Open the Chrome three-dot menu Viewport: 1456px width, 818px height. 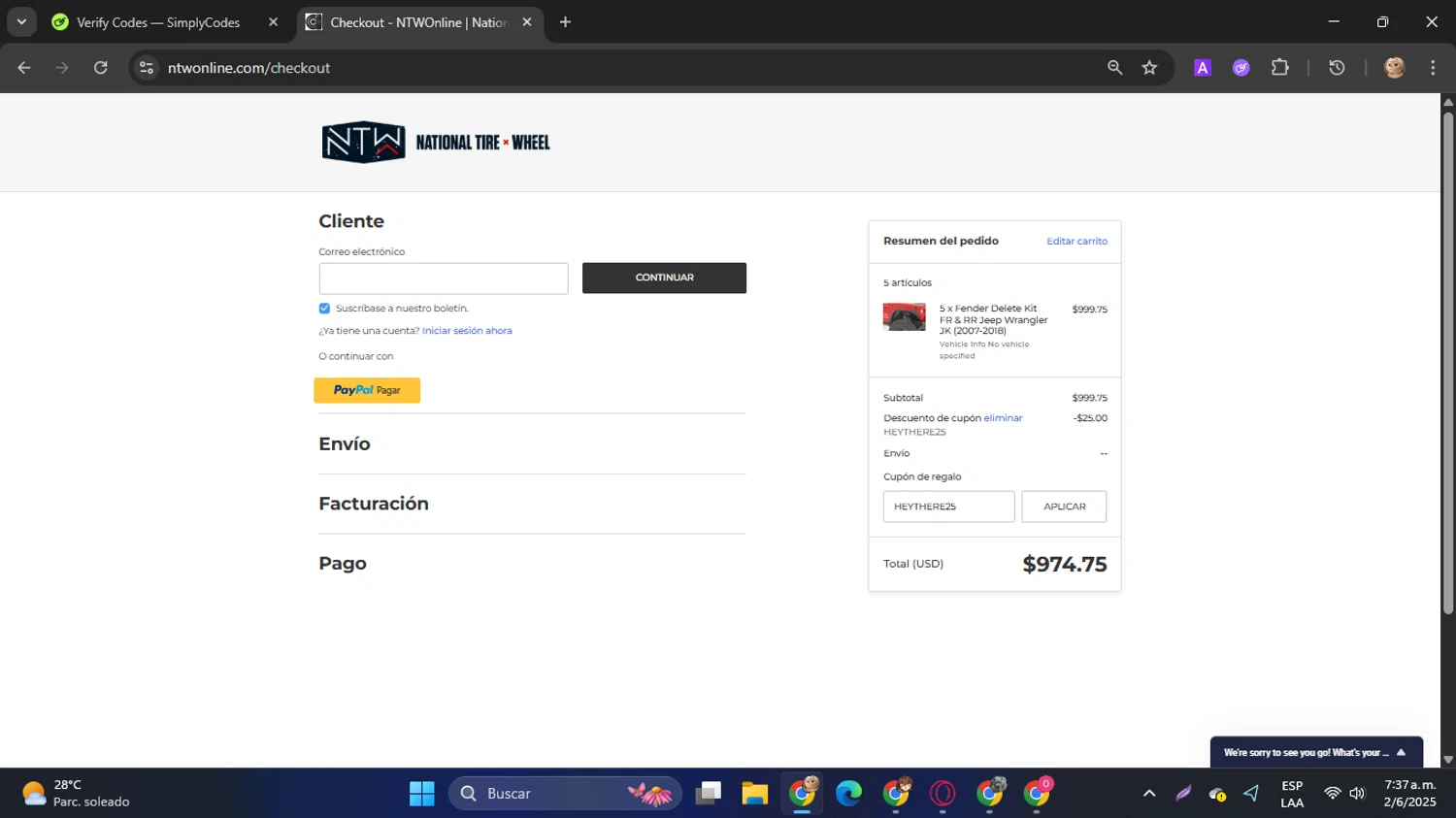1433,68
